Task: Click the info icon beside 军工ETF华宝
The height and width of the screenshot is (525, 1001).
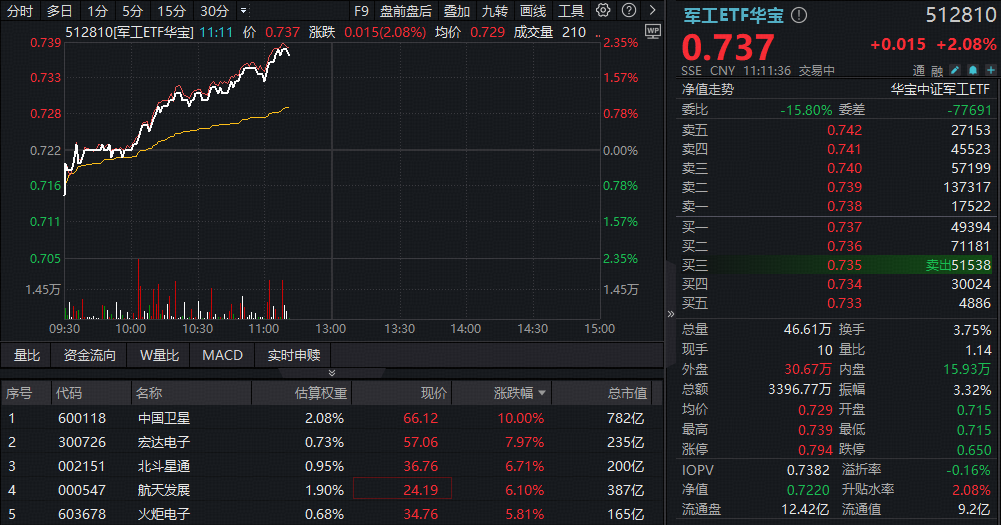Action: point(798,16)
